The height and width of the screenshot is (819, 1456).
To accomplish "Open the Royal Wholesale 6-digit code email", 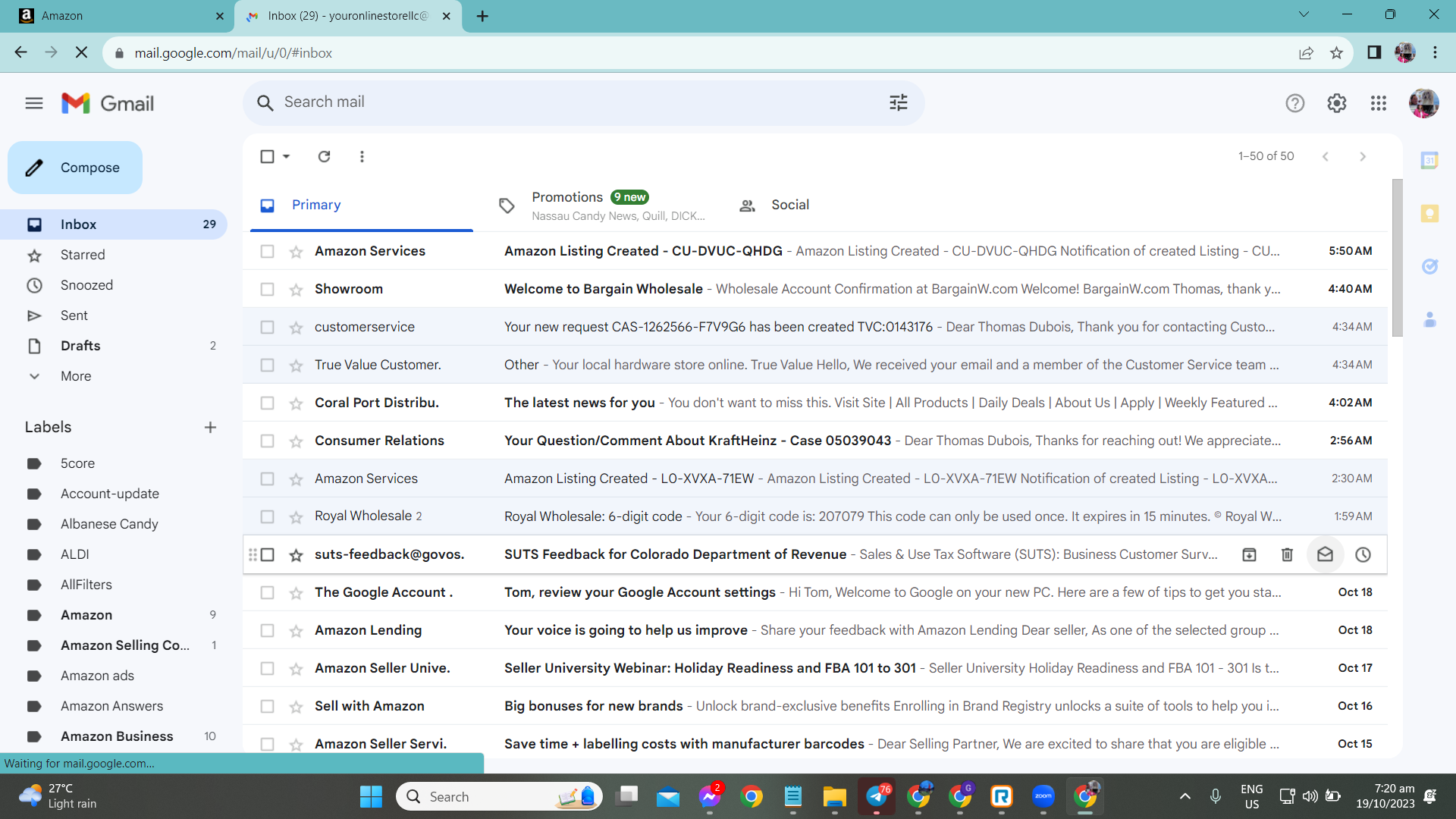I will [815, 516].
